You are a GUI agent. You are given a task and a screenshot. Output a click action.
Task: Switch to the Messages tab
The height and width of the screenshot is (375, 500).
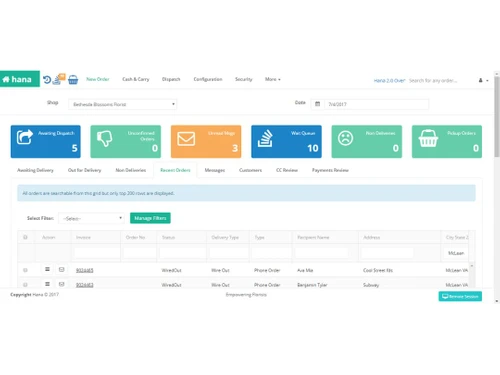click(215, 170)
